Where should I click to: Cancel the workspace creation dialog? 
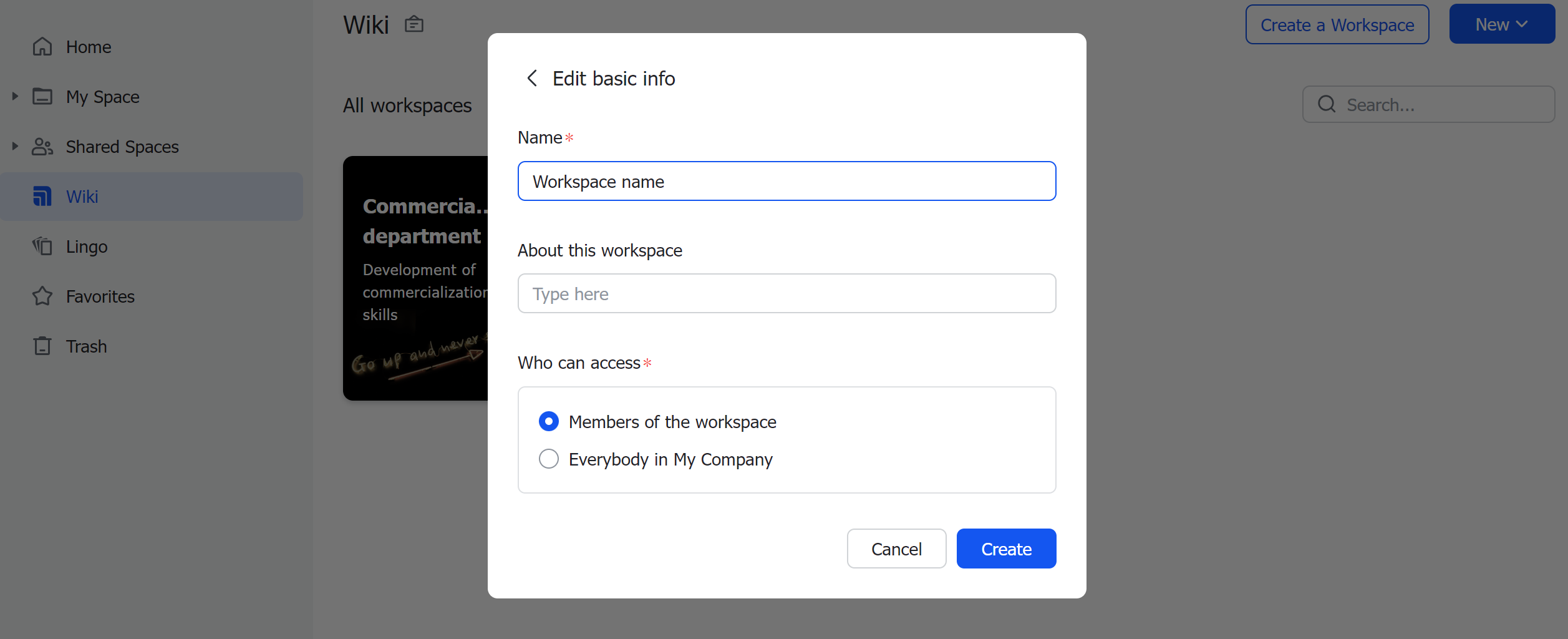896,549
